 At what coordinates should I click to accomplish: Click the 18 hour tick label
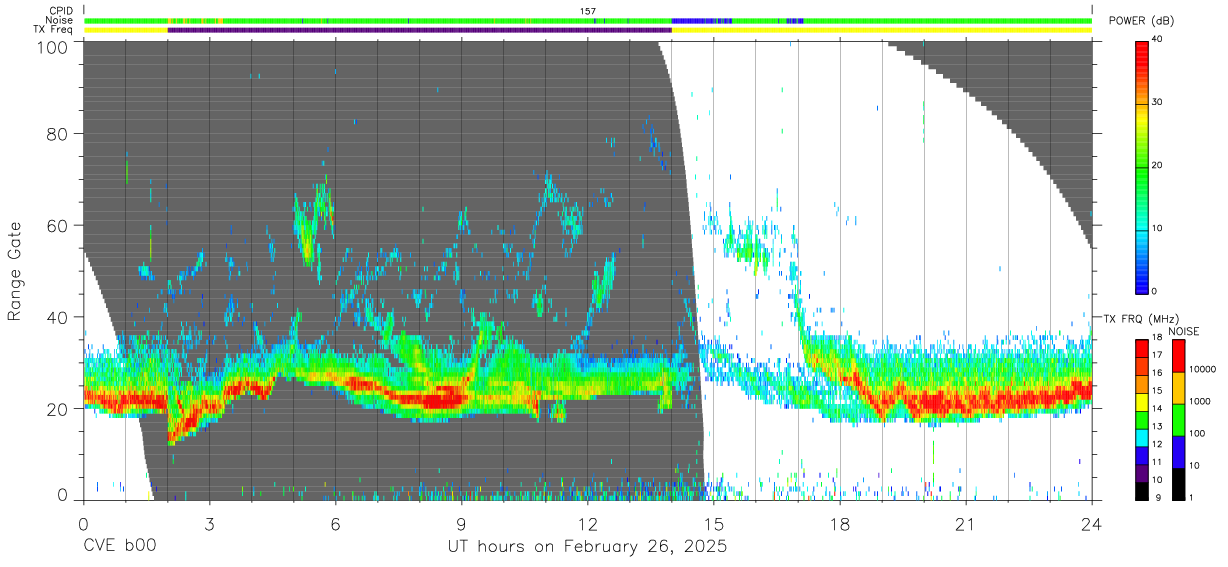(x=839, y=524)
